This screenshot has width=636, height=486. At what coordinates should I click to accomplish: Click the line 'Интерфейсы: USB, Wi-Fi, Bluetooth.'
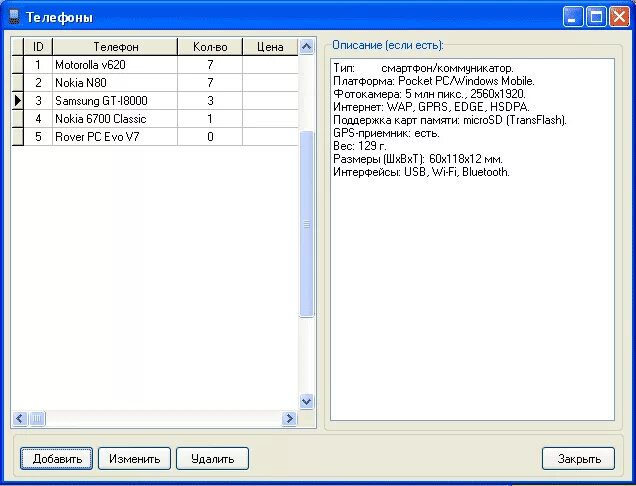(421, 172)
